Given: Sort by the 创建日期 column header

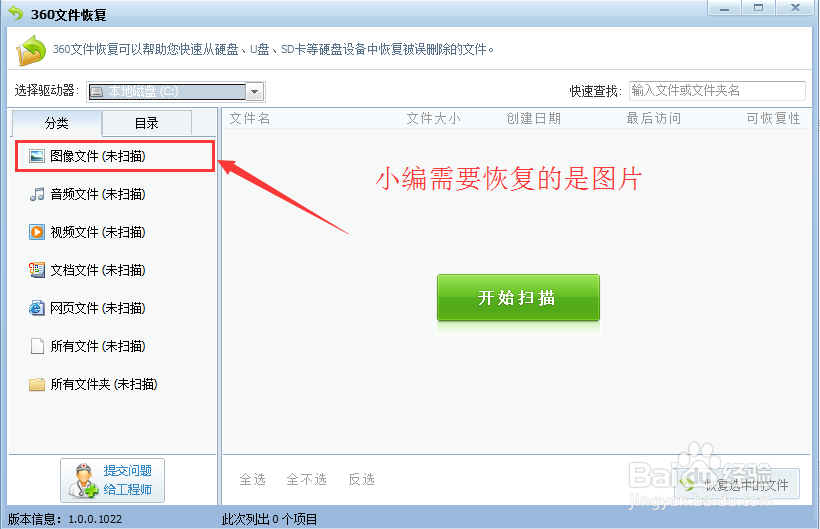Looking at the screenshot, I should (x=533, y=118).
